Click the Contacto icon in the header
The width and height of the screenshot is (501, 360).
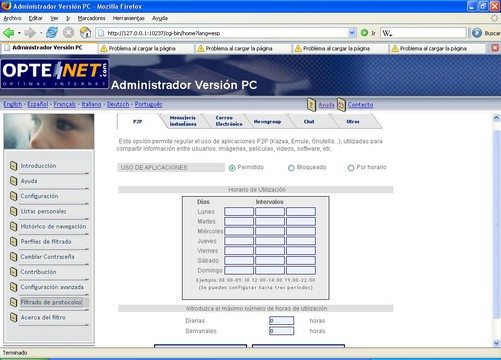(x=341, y=104)
